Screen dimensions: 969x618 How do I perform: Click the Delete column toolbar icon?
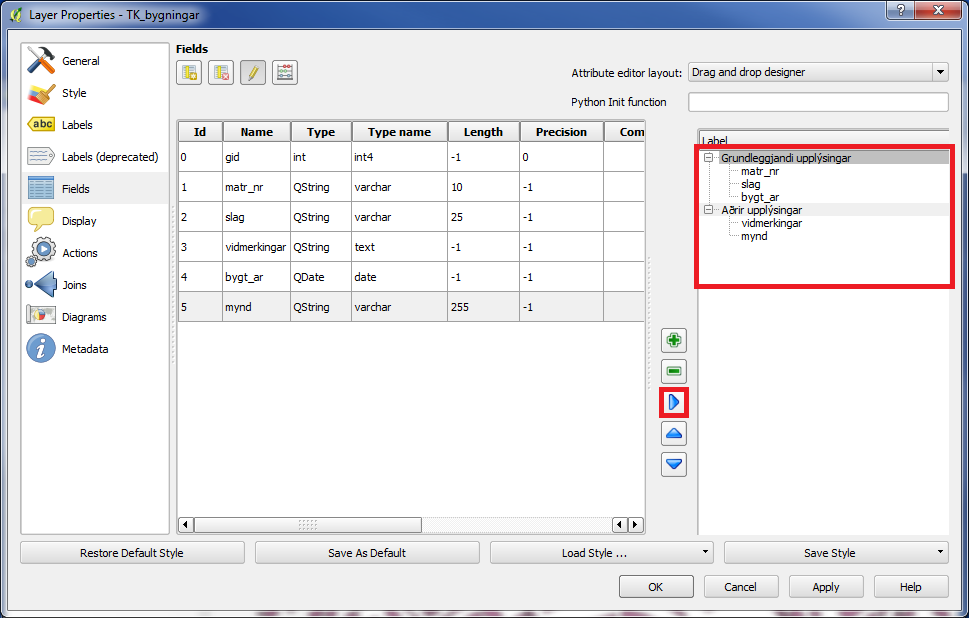point(221,73)
